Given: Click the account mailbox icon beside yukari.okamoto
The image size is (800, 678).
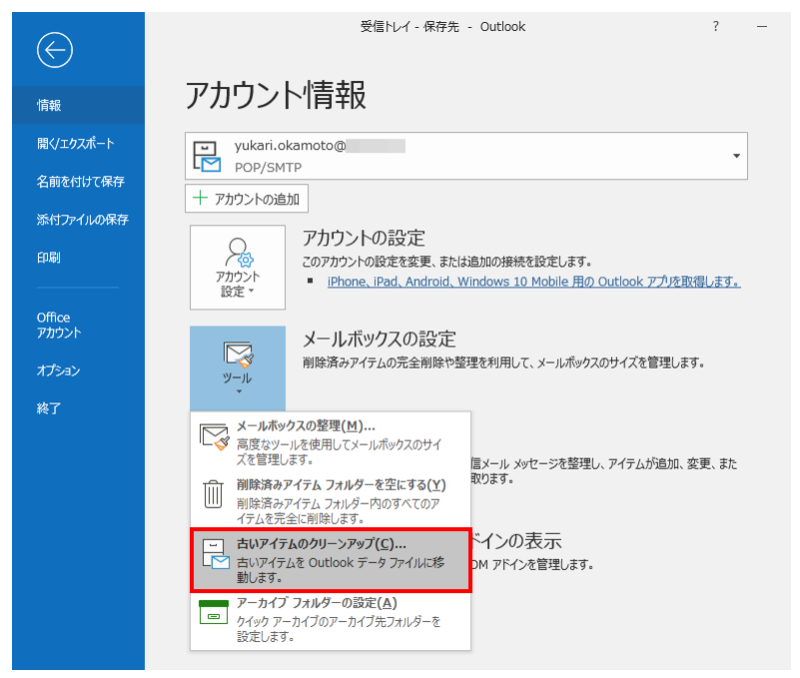Looking at the screenshot, I should pyautogui.click(x=207, y=157).
